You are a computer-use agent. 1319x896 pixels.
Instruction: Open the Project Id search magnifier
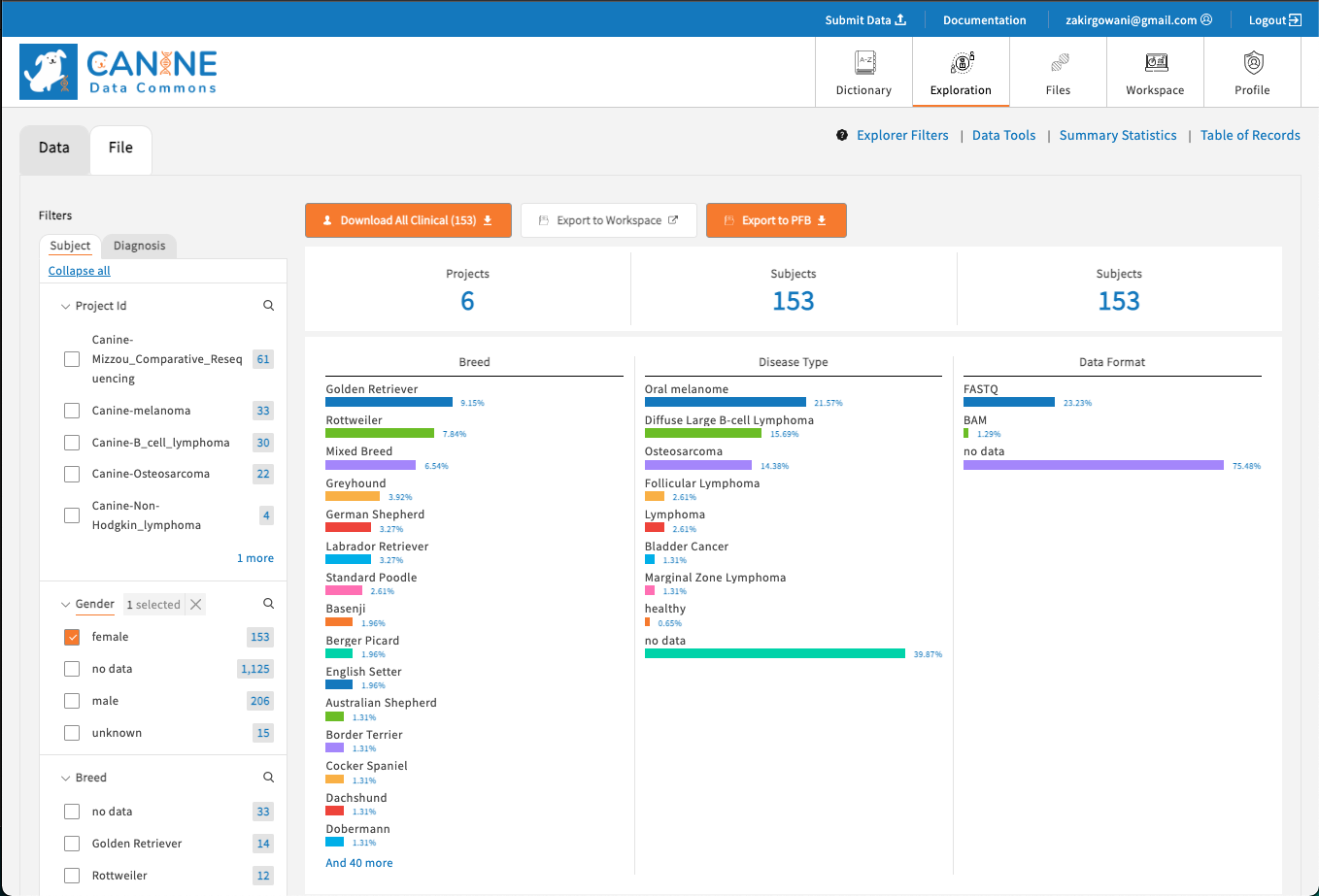268,304
